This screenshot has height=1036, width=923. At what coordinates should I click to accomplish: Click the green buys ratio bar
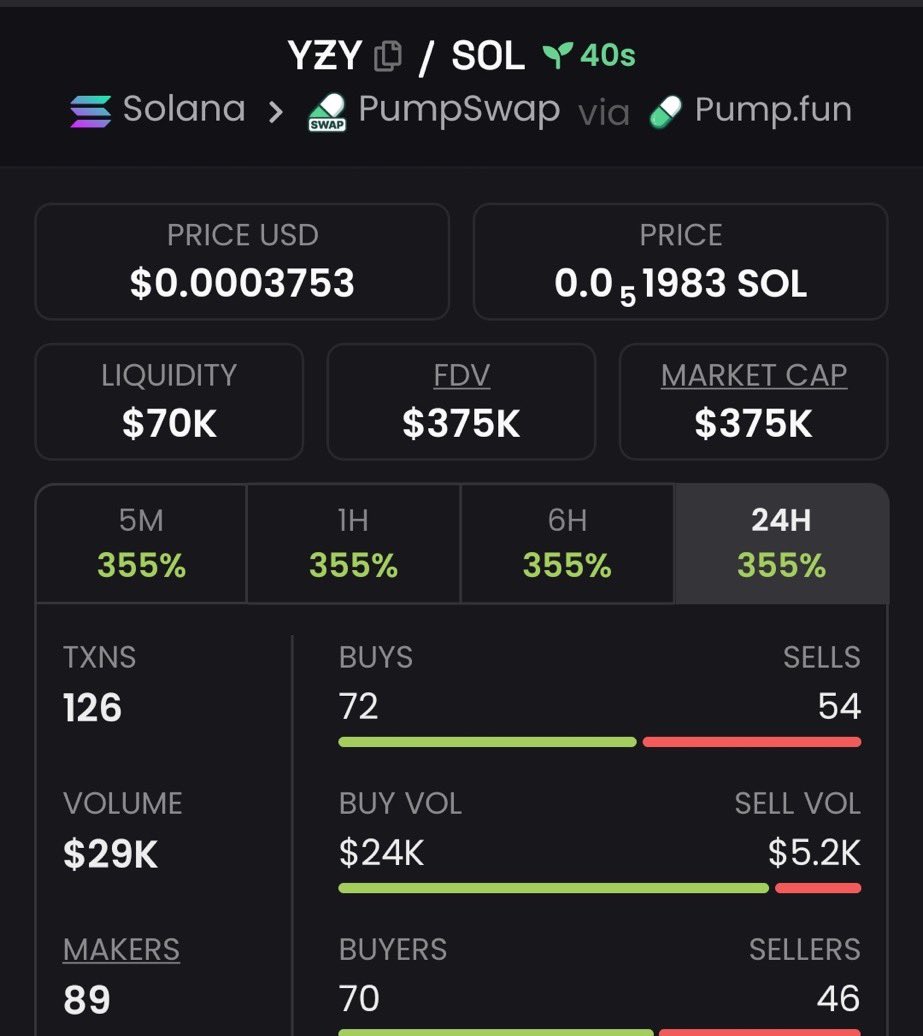tap(488, 742)
